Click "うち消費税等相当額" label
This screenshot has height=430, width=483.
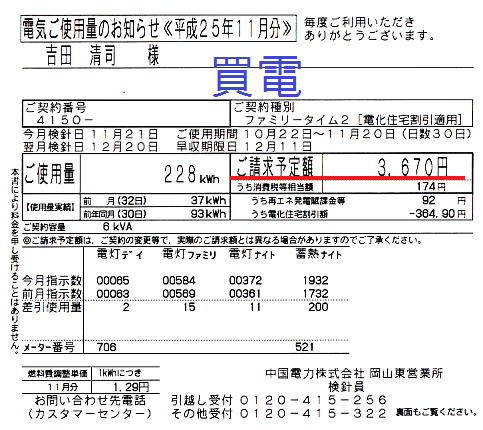coord(275,187)
